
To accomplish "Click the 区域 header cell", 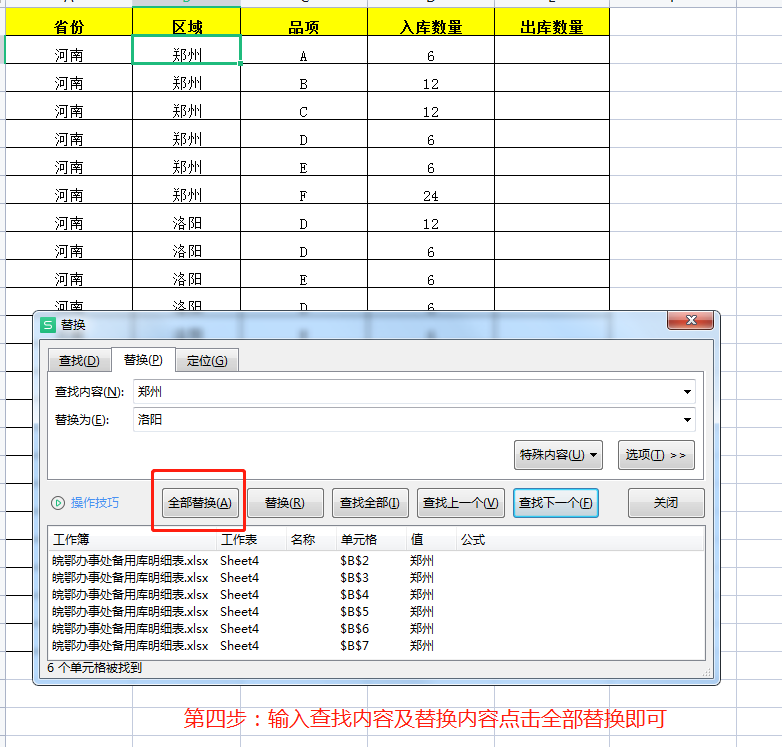I will pos(187,22).
